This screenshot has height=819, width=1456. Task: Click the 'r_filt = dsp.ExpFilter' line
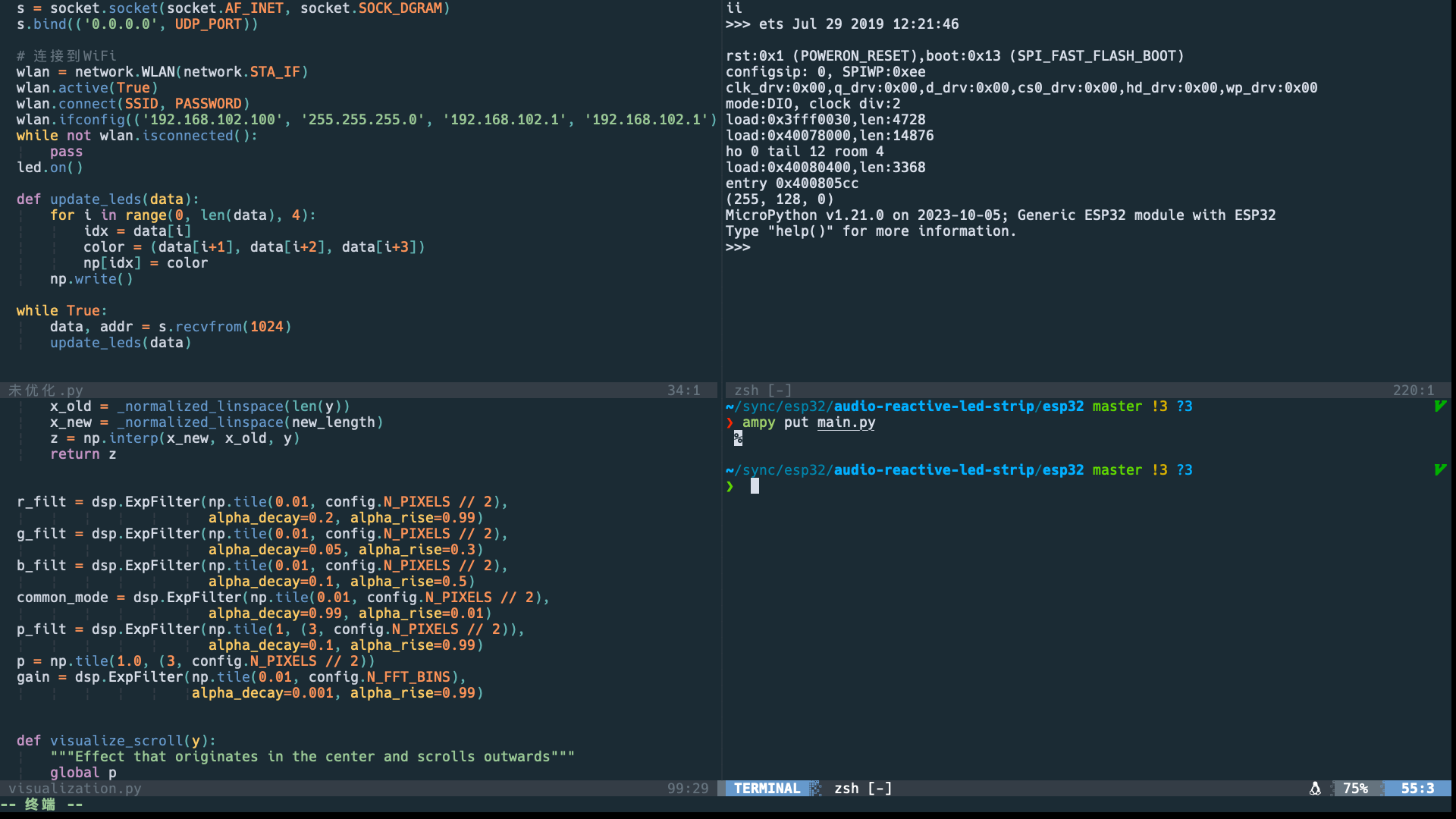(262, 502)
